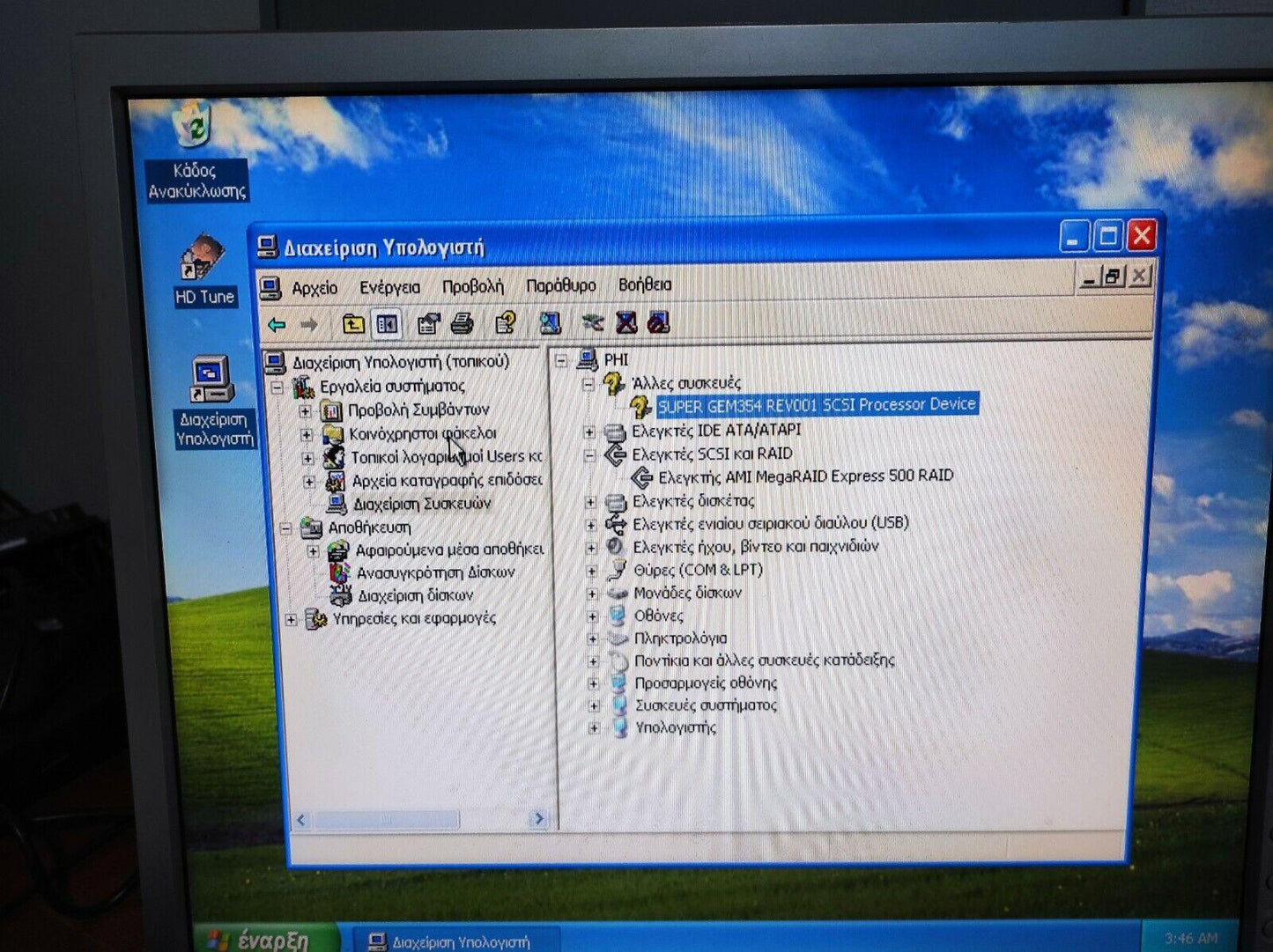Click right arrow of left pane scrollbar
Viewport: 1273px width, 952px height.
click(538, 819)
